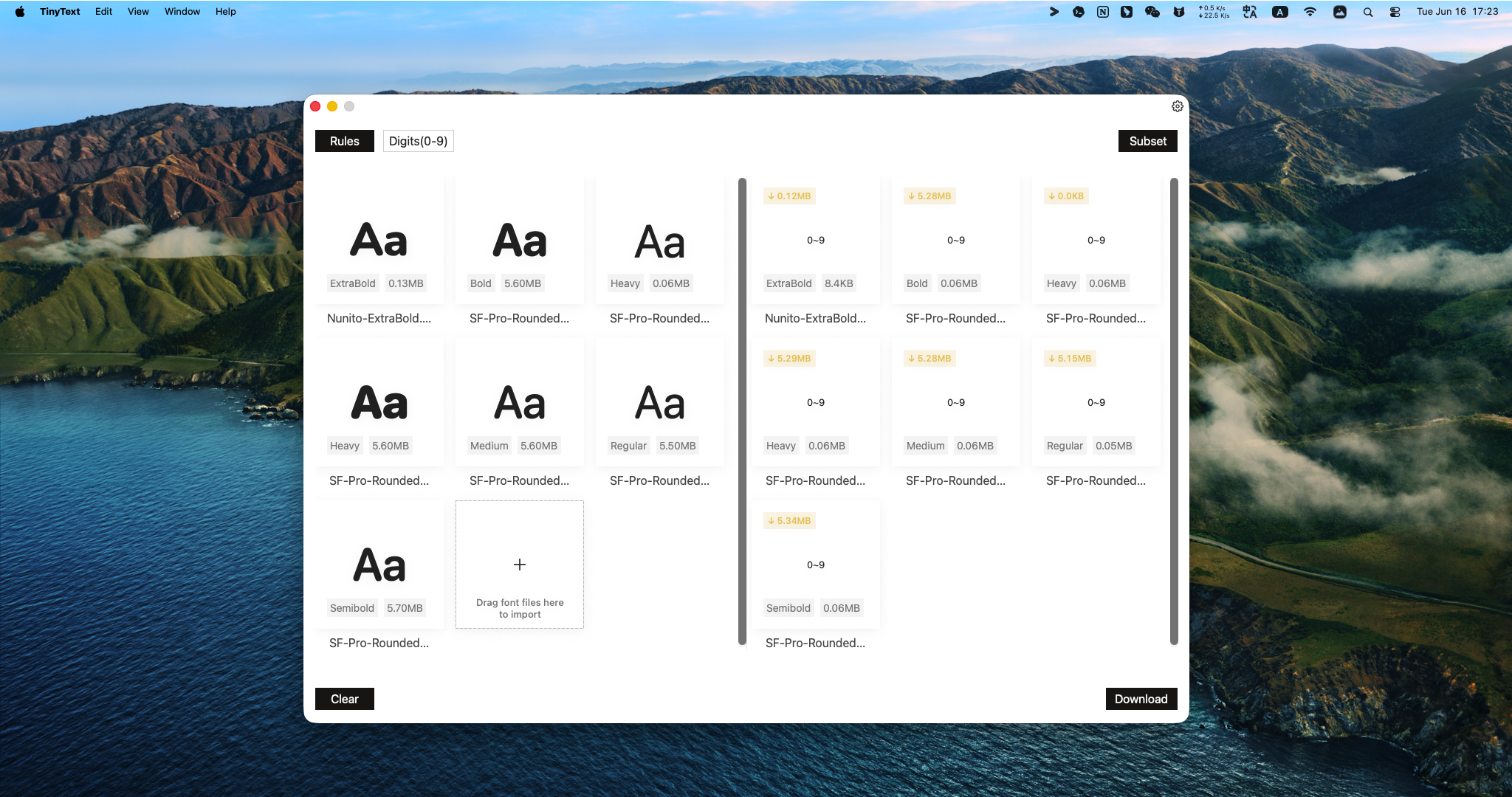
Task: Open Control Center icon
Action: click(1395, 12)
